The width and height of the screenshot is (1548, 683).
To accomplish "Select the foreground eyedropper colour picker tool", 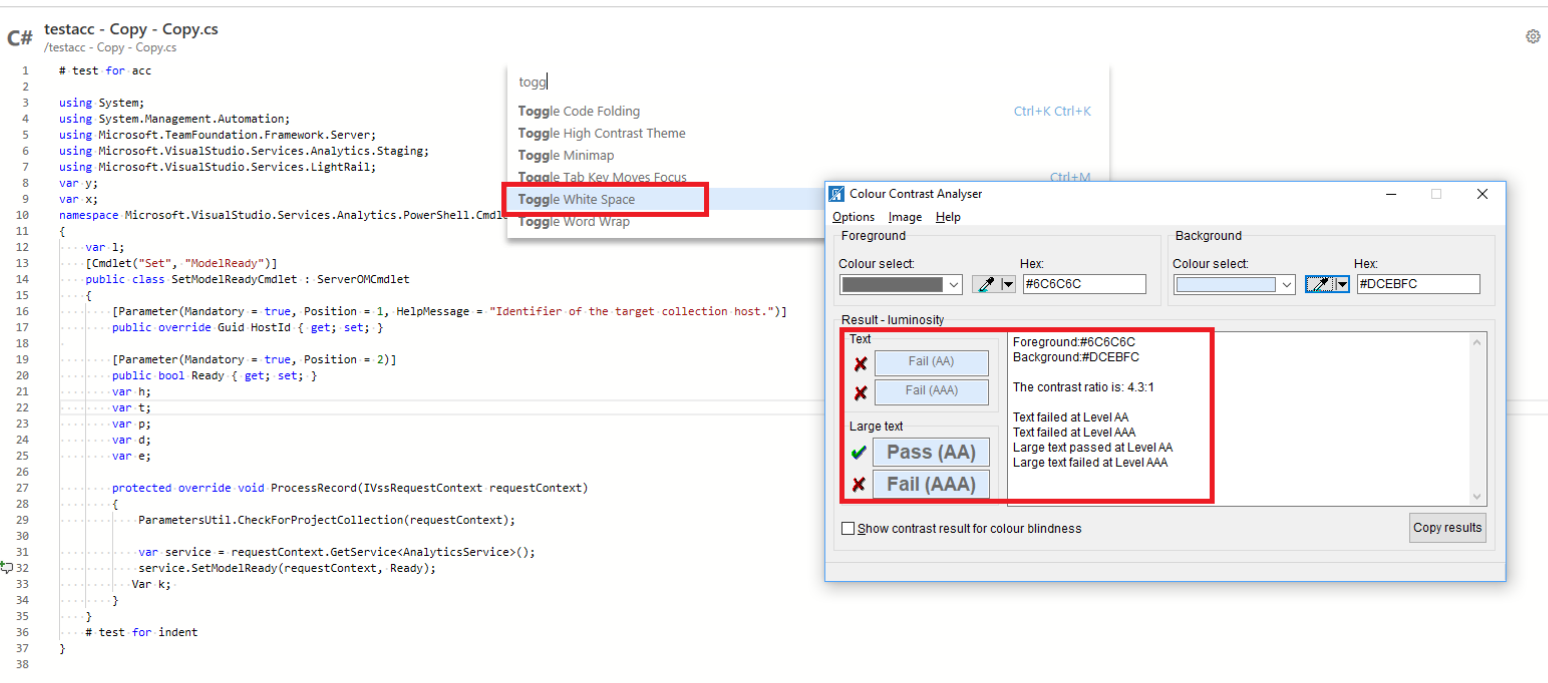I will [987, 284].
